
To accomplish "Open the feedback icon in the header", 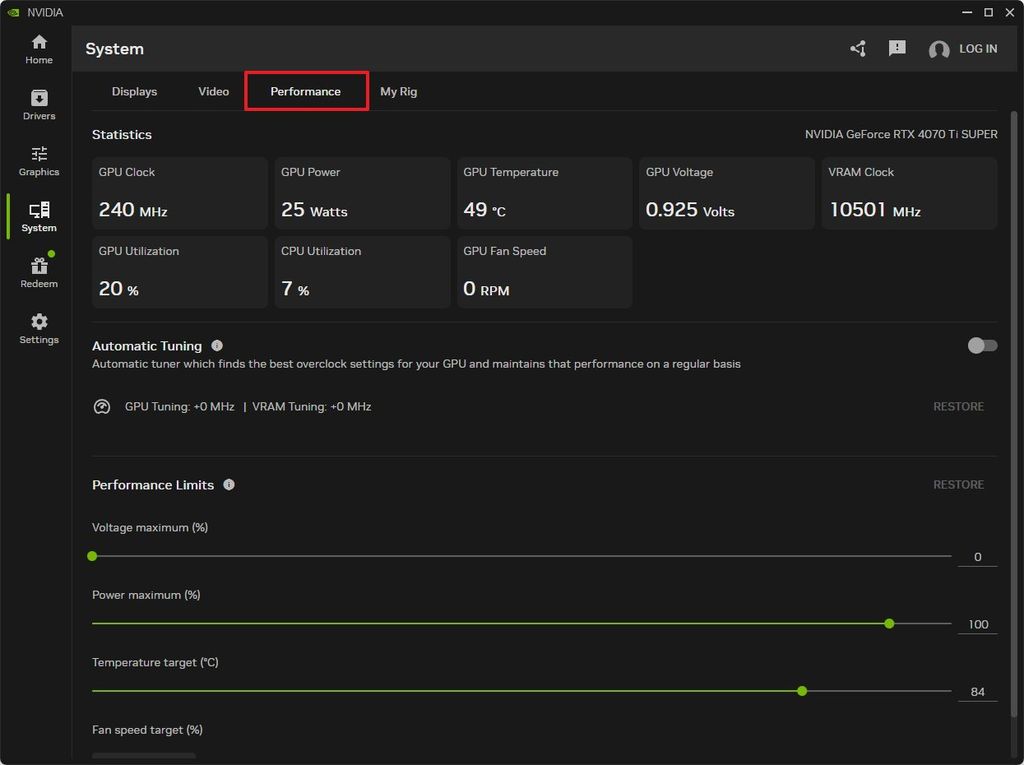I will pyautogui.click(x=896, y=47).
